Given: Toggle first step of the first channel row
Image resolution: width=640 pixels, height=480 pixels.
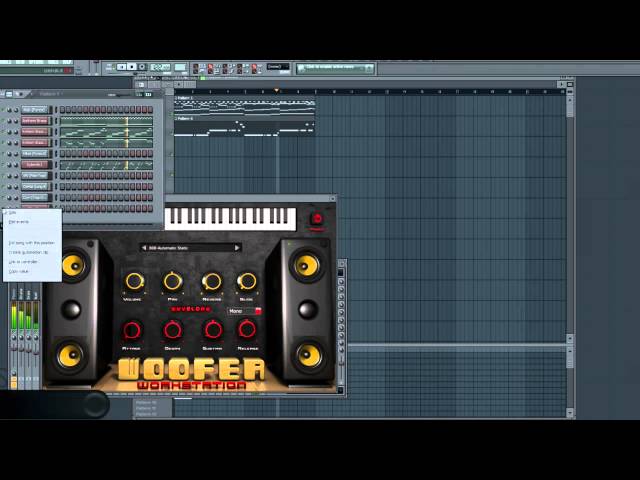Looking at the screenshot, I should coord(63,110).
